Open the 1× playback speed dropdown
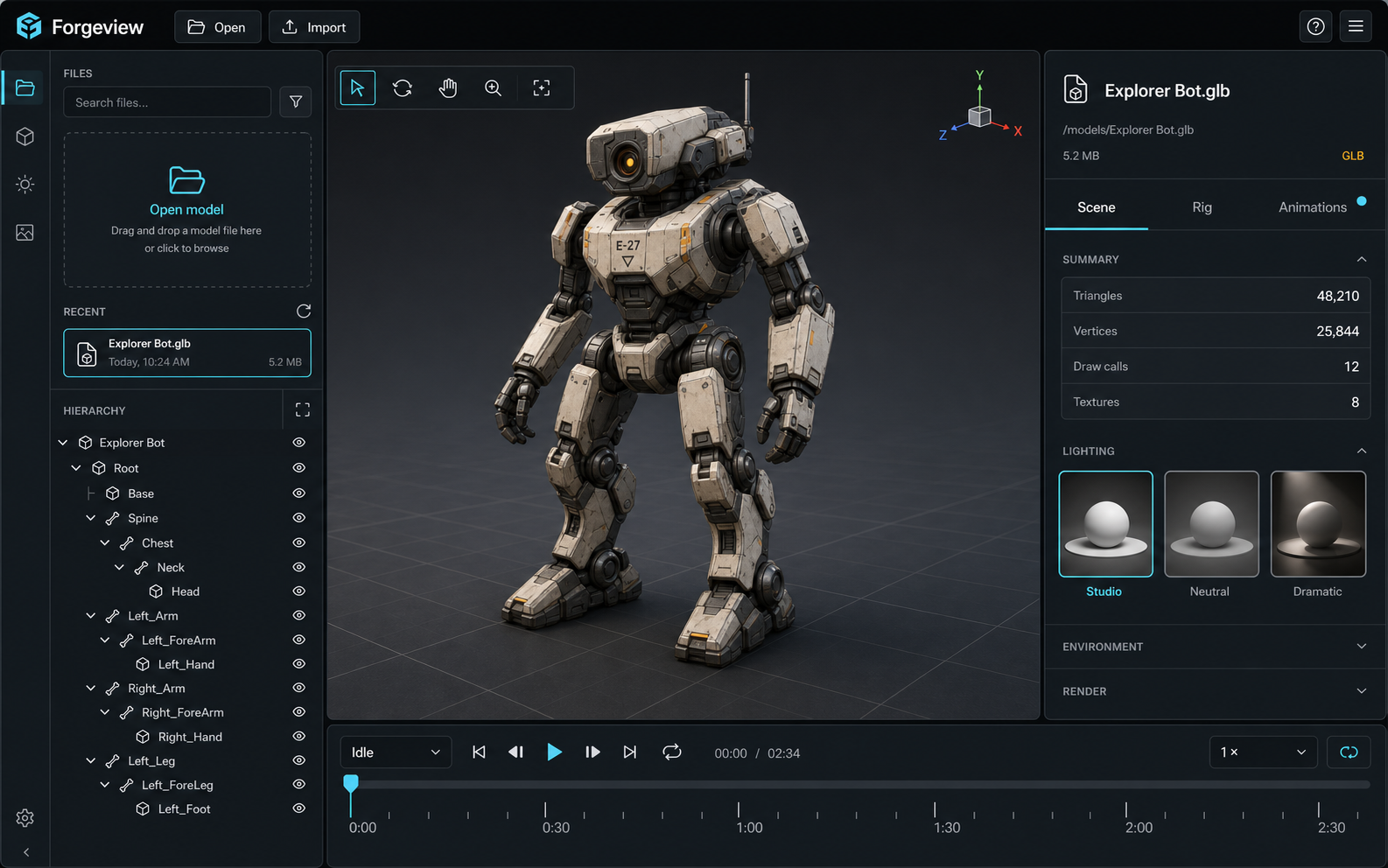The image size is (1388, 868). click(1263, 752)
